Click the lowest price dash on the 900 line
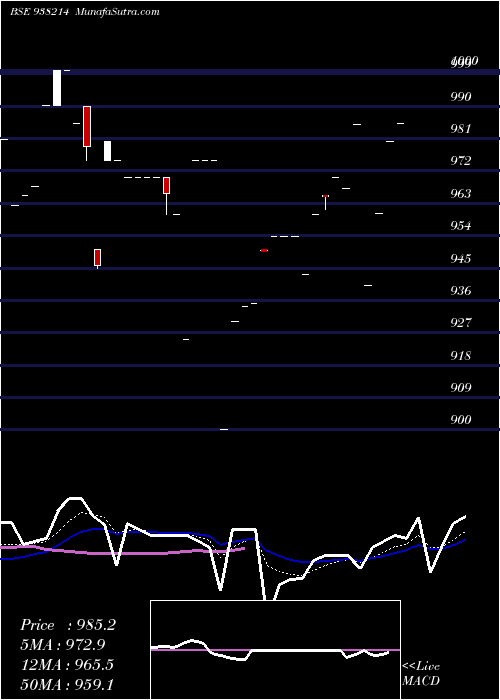500x700 pixels. point(224,429)
